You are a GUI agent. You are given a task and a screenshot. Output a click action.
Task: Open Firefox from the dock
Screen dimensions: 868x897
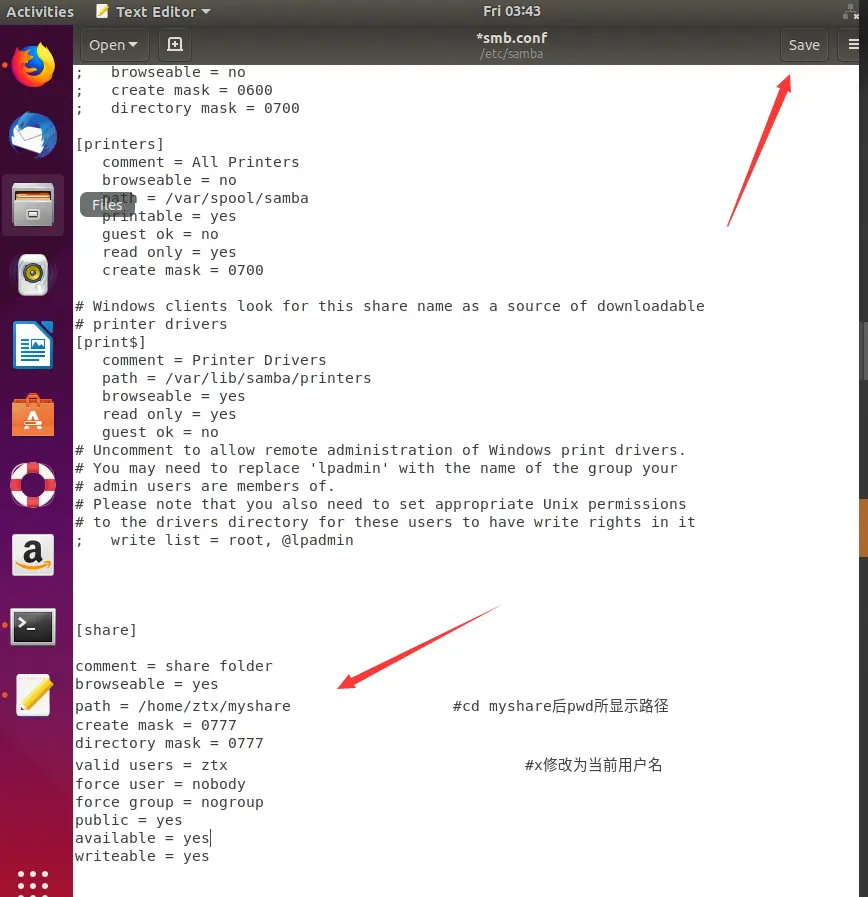[33, 65]
